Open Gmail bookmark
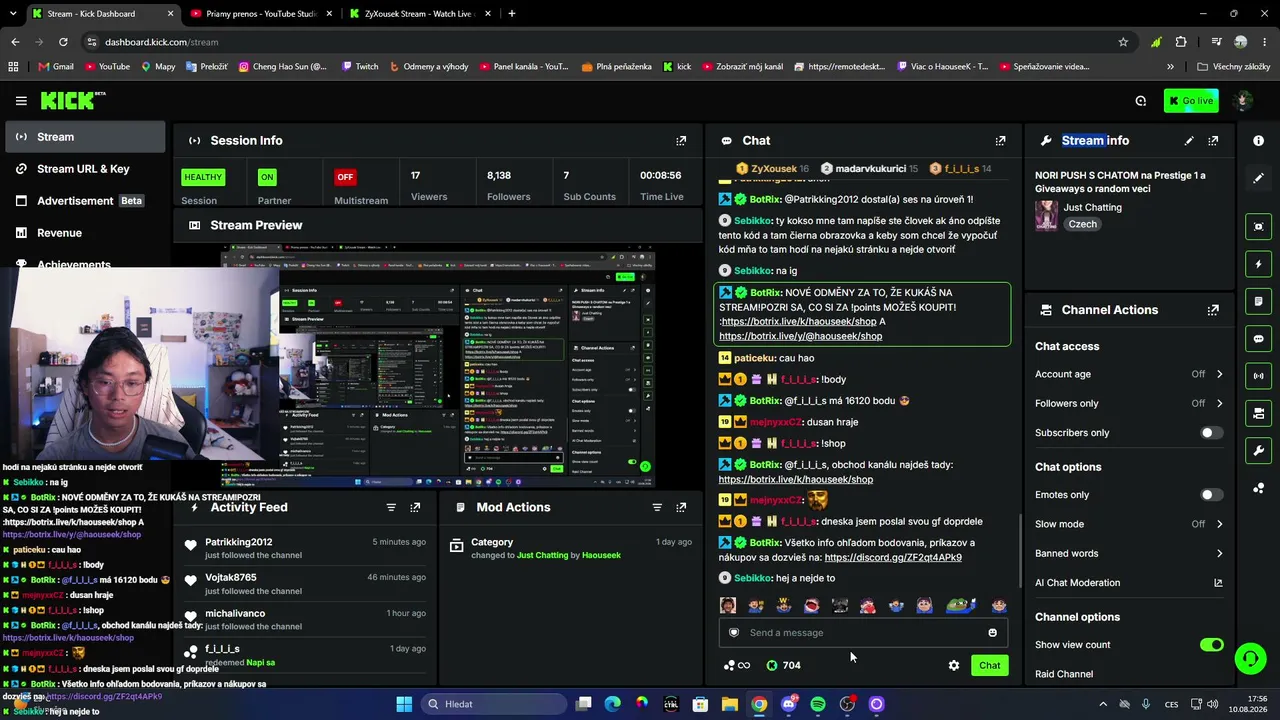The height and width of the screenshot is (720, 1280). point(56,67)
